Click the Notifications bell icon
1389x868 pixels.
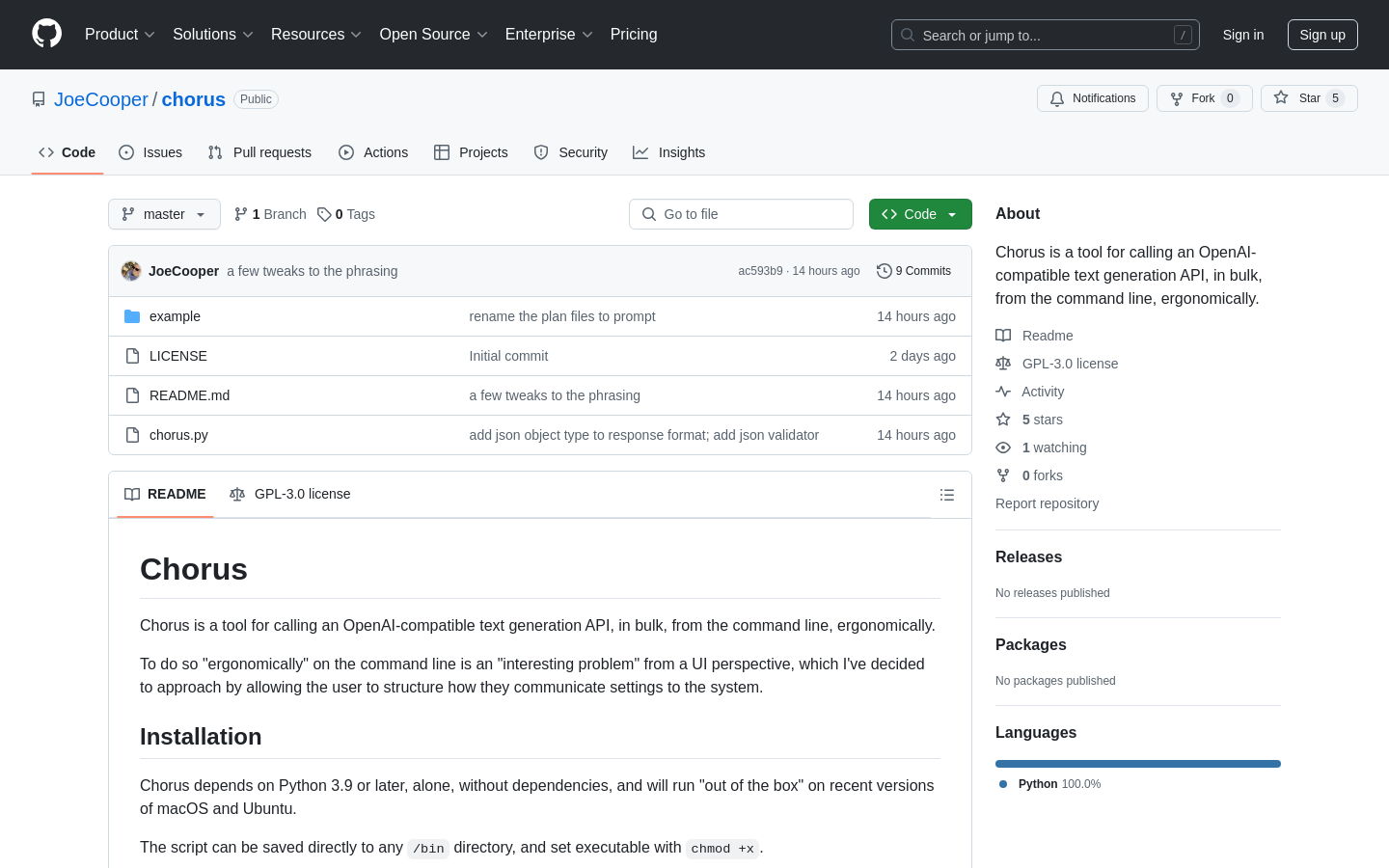[x=1057, y=98]
